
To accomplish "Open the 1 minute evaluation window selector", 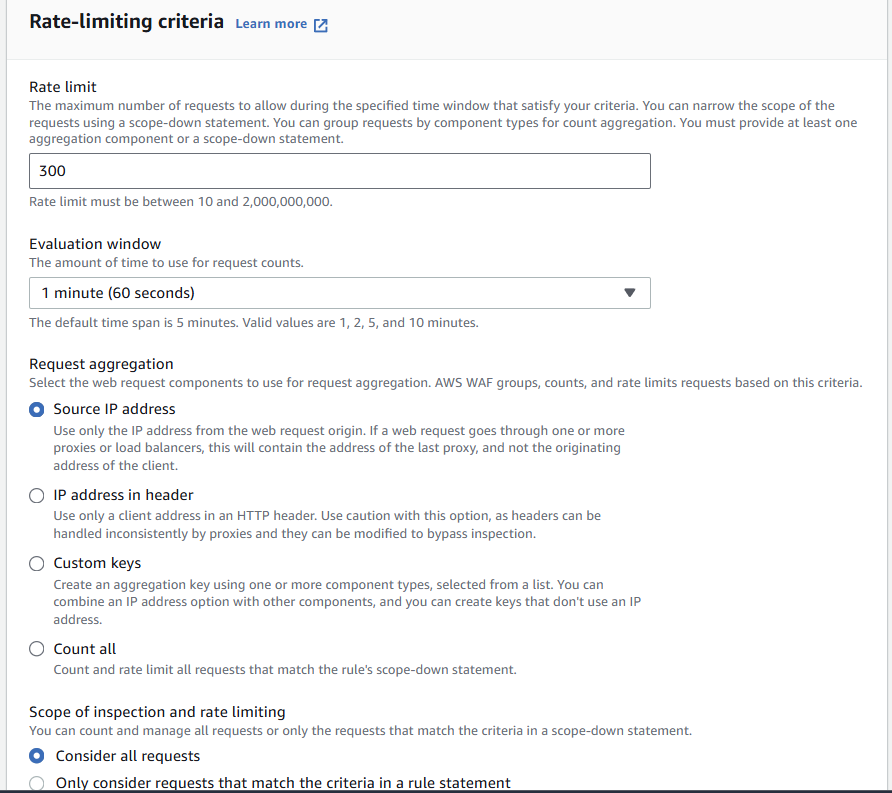I will [340, 293].
